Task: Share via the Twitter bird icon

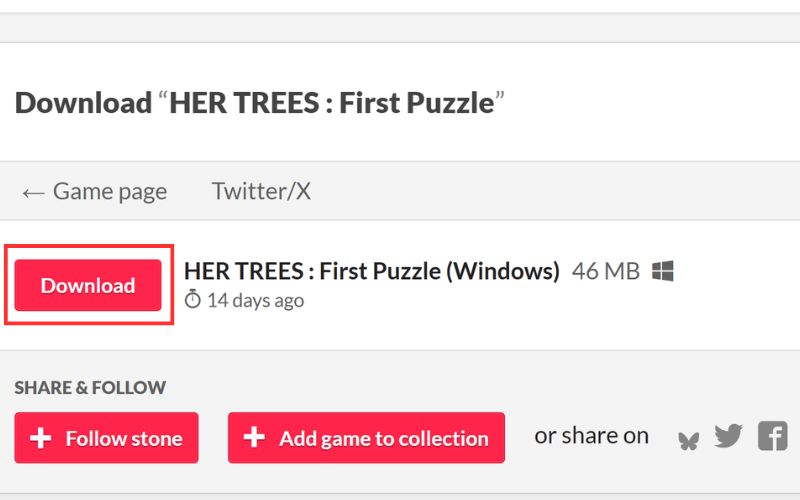Action: pos(728,436)
